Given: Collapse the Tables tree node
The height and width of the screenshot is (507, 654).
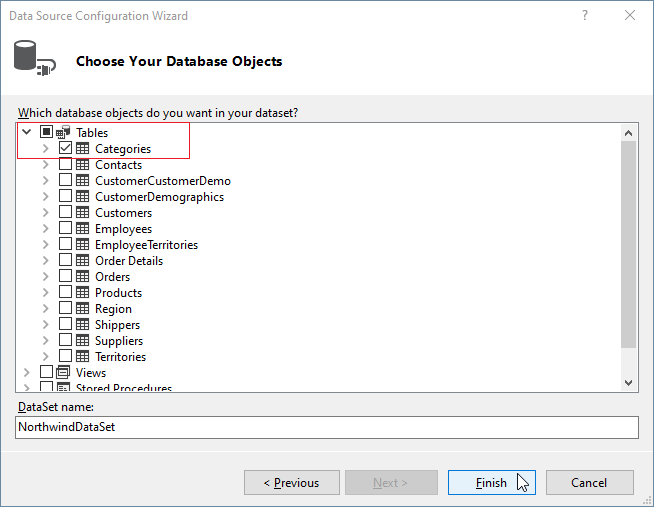Looking at the screenshot, I should click(27, 132).
